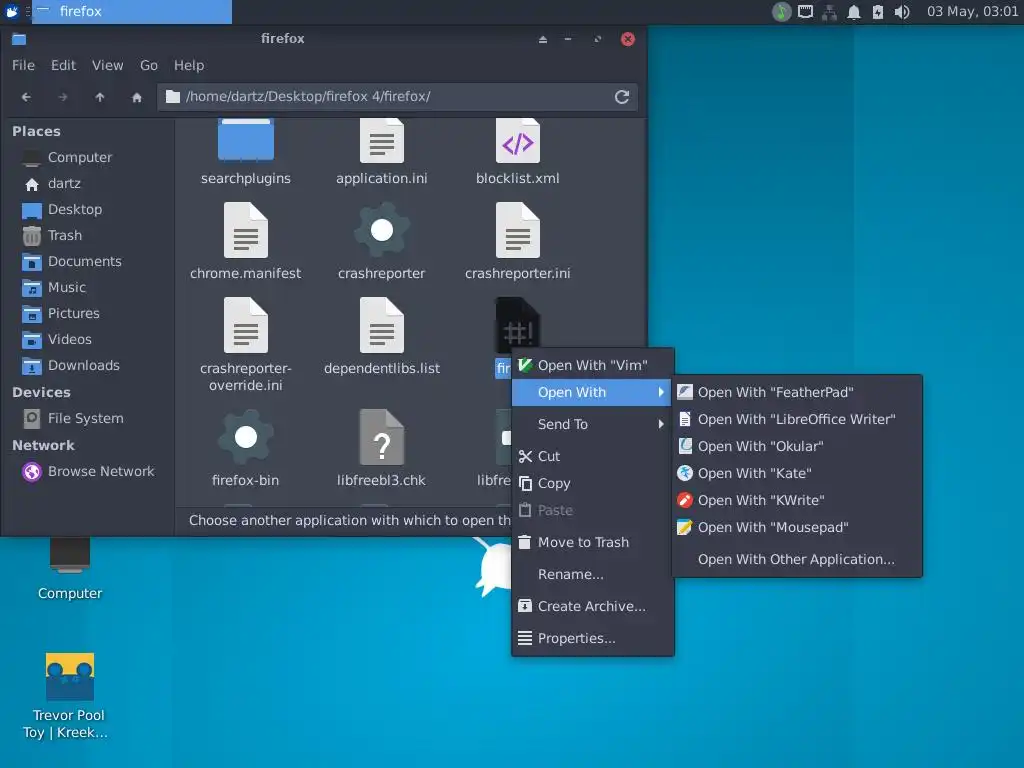1024x768 pixels.
Task: Choose Open With "Okular"
Action: tap(797, 447)
